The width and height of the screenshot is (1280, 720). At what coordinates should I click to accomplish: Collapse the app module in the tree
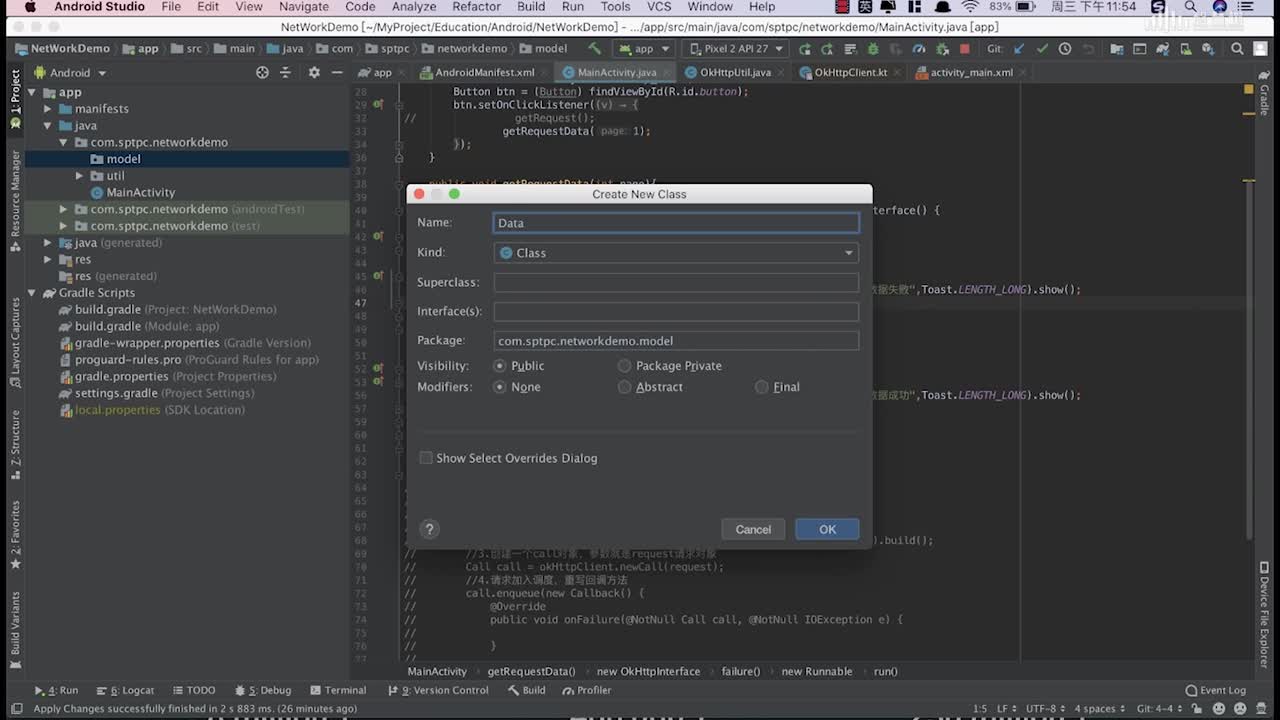coord(32,92)
